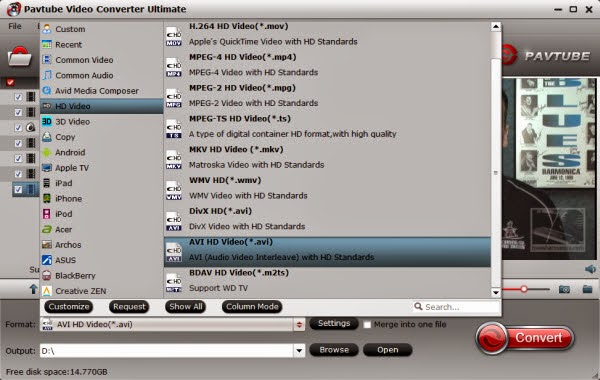Screen dimensions: 600x380
Task: Take a snapshot with the camera icon
Action: pyautogui.click(x=564, y=289)
